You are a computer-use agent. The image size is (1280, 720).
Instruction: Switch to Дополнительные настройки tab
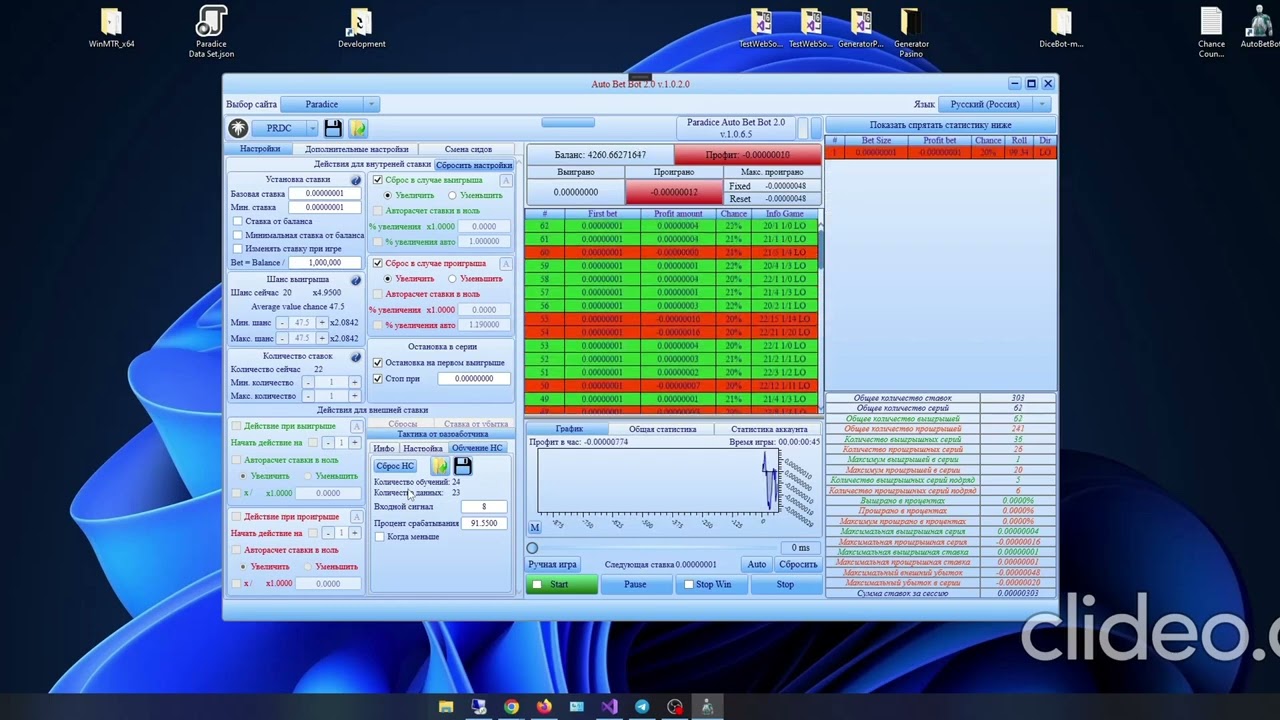(357, 149)
